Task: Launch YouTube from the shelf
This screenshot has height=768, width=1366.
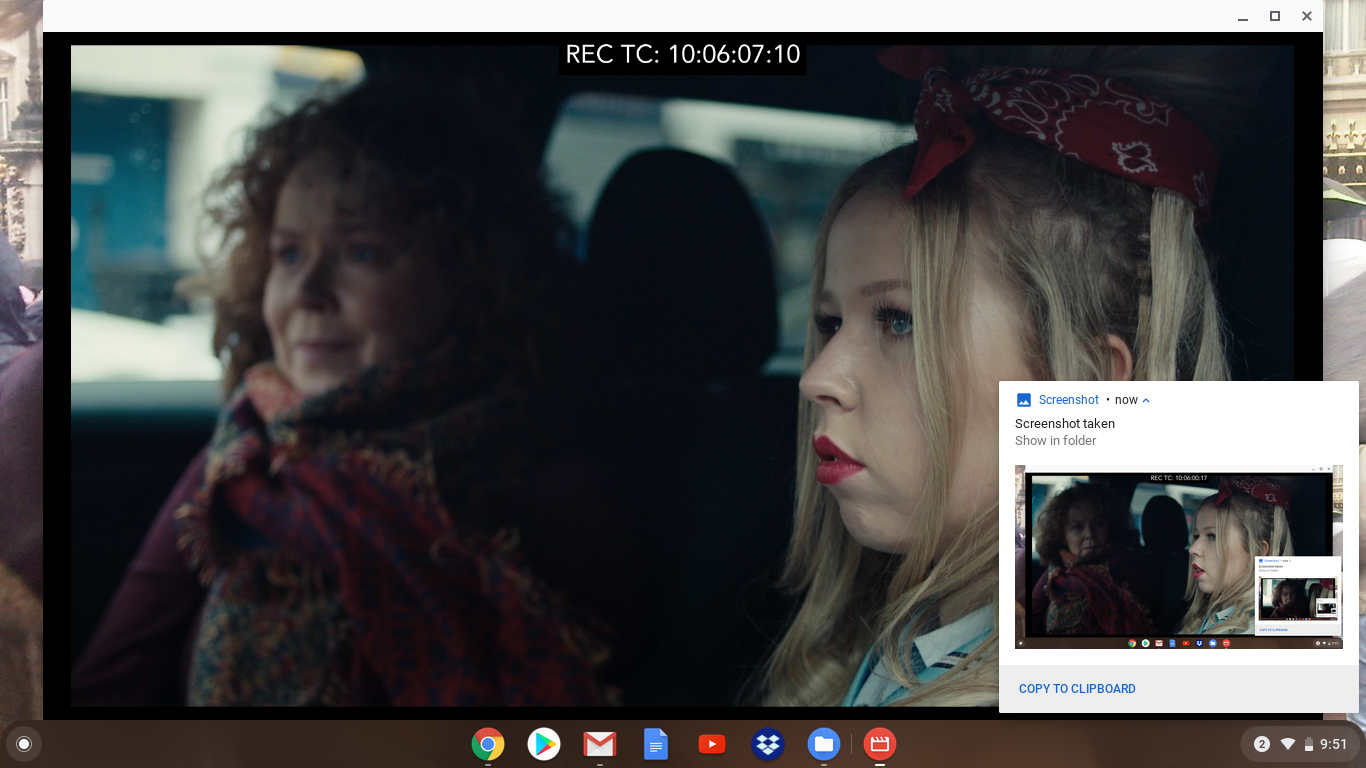Action: point(712,744)
